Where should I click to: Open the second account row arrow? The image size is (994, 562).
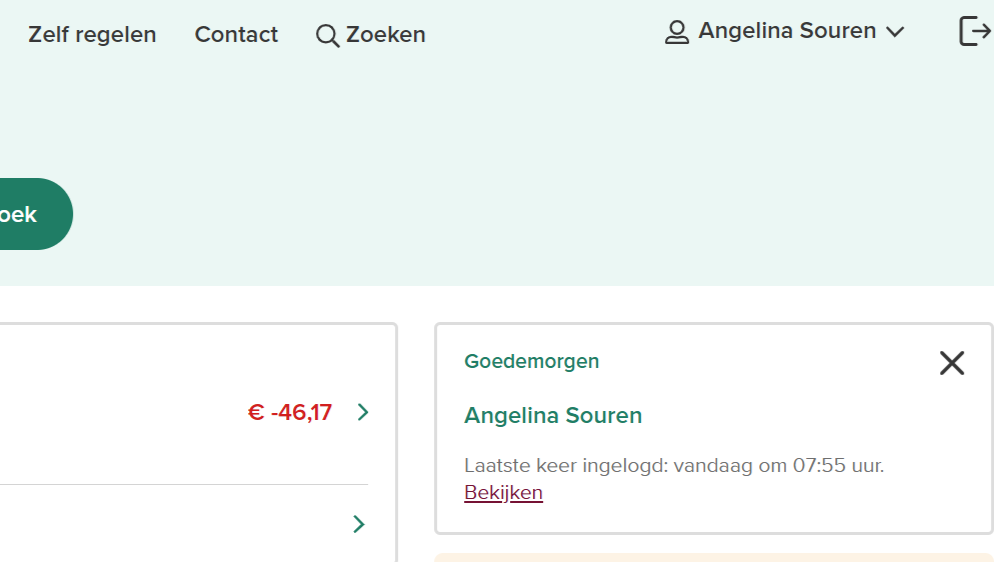click(359, 524)
